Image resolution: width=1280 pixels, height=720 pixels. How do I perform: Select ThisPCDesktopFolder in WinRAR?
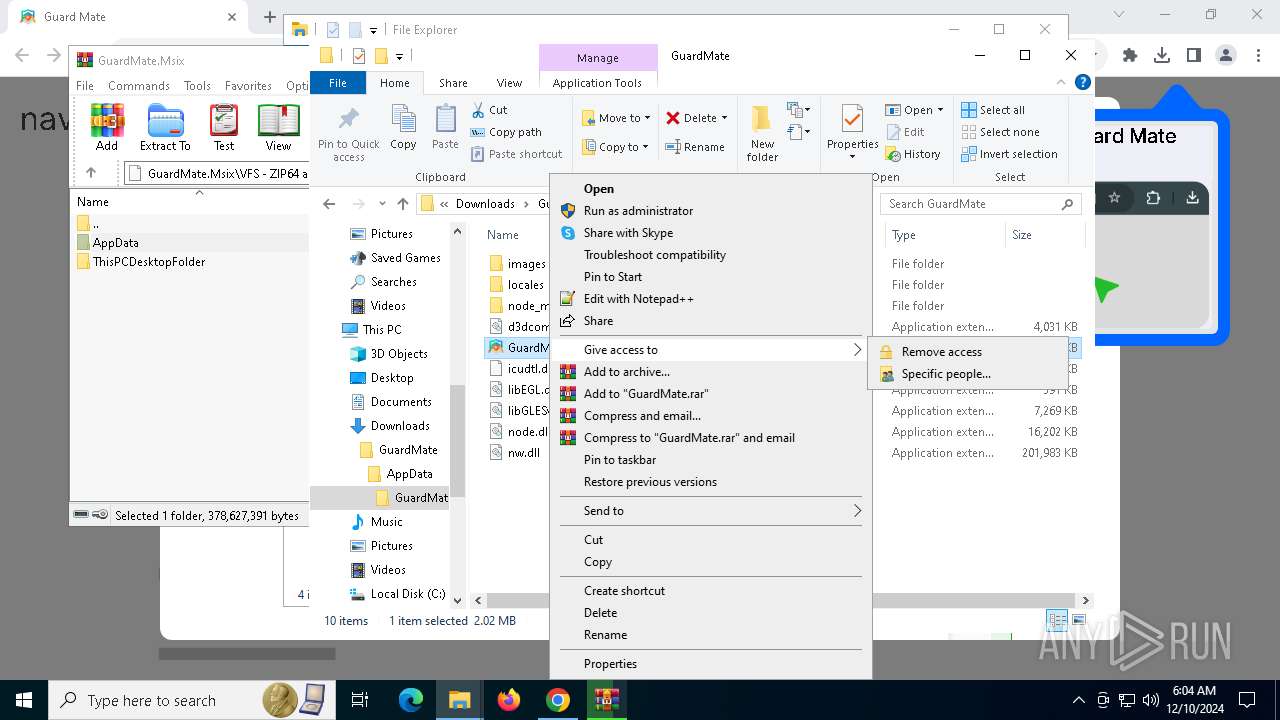pos(149,262)
